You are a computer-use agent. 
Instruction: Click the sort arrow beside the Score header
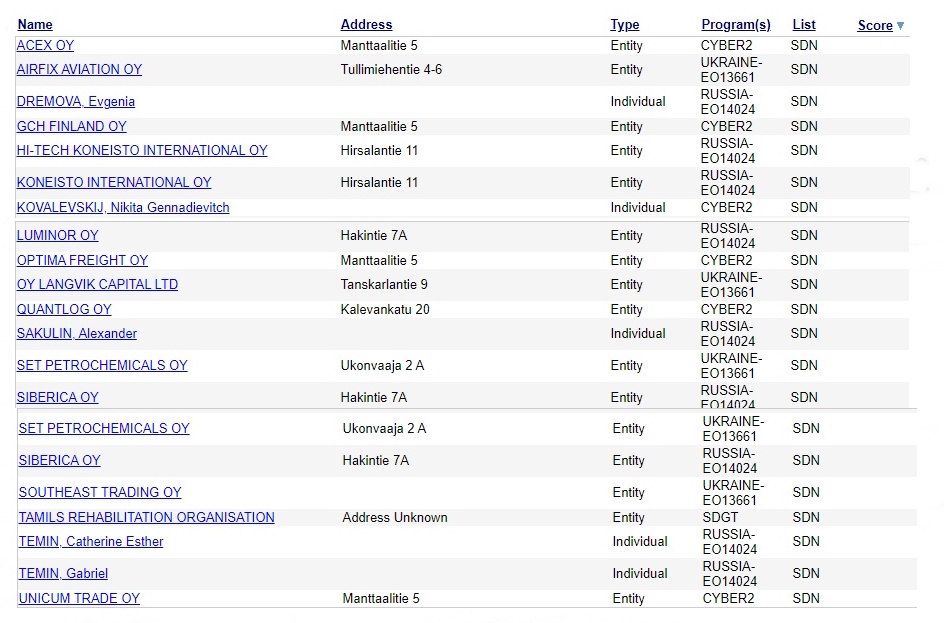click(900, 26)
